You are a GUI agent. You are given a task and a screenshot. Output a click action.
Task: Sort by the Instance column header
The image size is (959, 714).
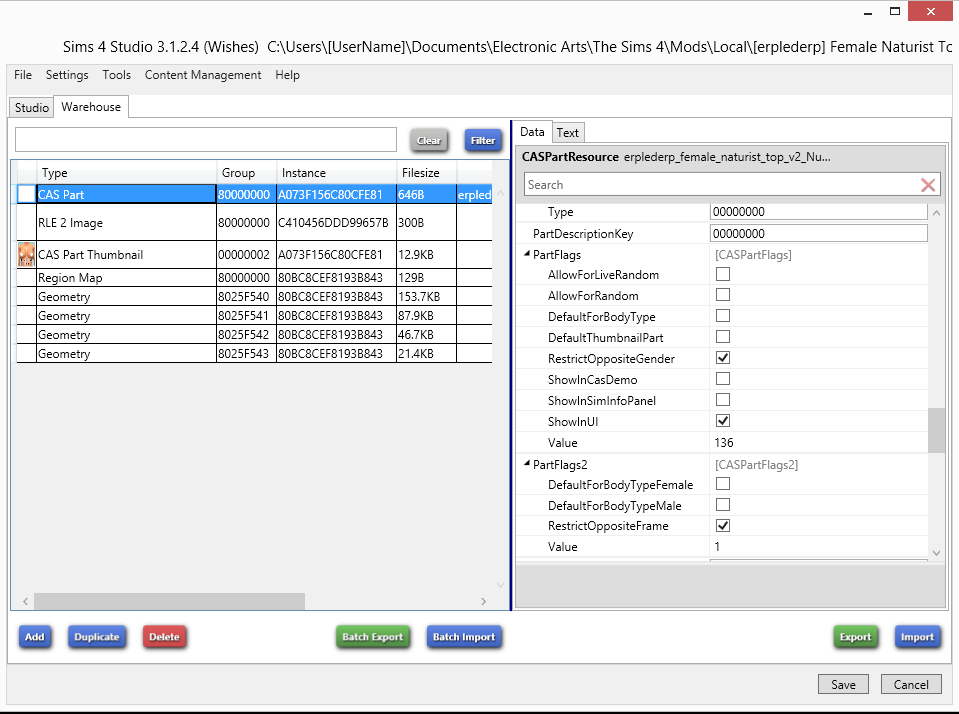coord(336,173)
